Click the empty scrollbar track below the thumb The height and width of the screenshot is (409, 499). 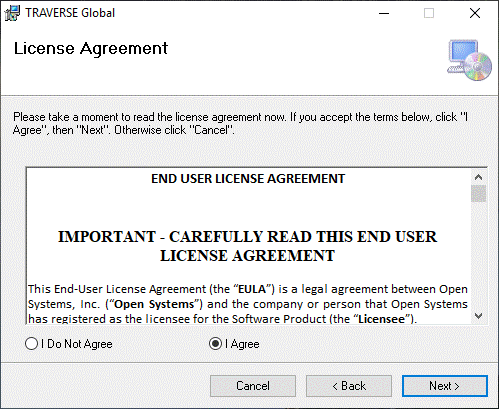479,255
